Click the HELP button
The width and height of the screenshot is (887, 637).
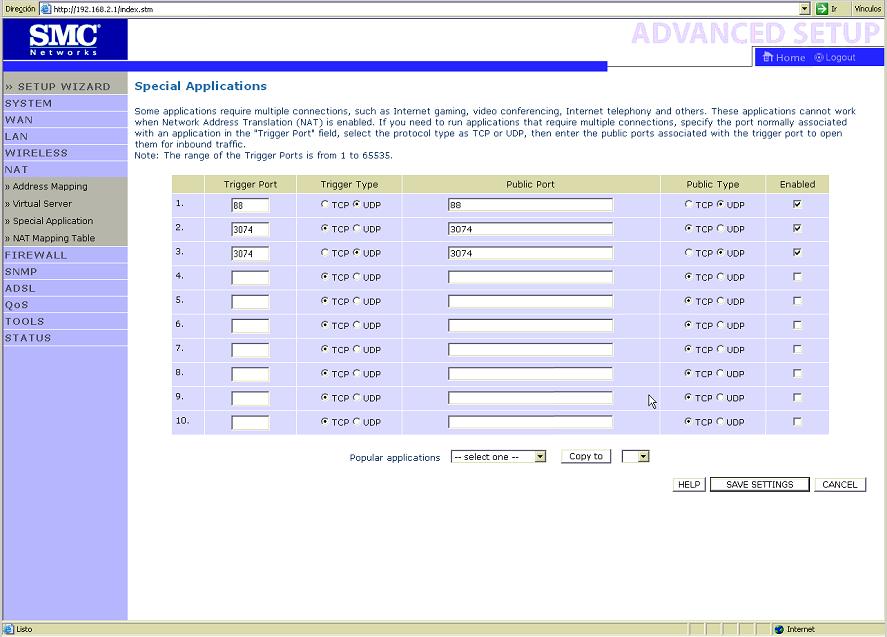[689, 484]
